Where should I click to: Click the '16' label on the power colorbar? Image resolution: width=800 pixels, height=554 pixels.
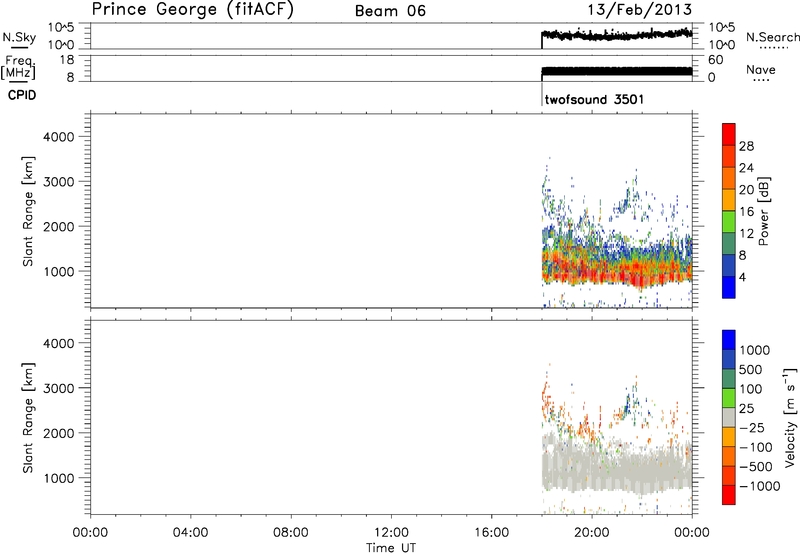point(746,212)
